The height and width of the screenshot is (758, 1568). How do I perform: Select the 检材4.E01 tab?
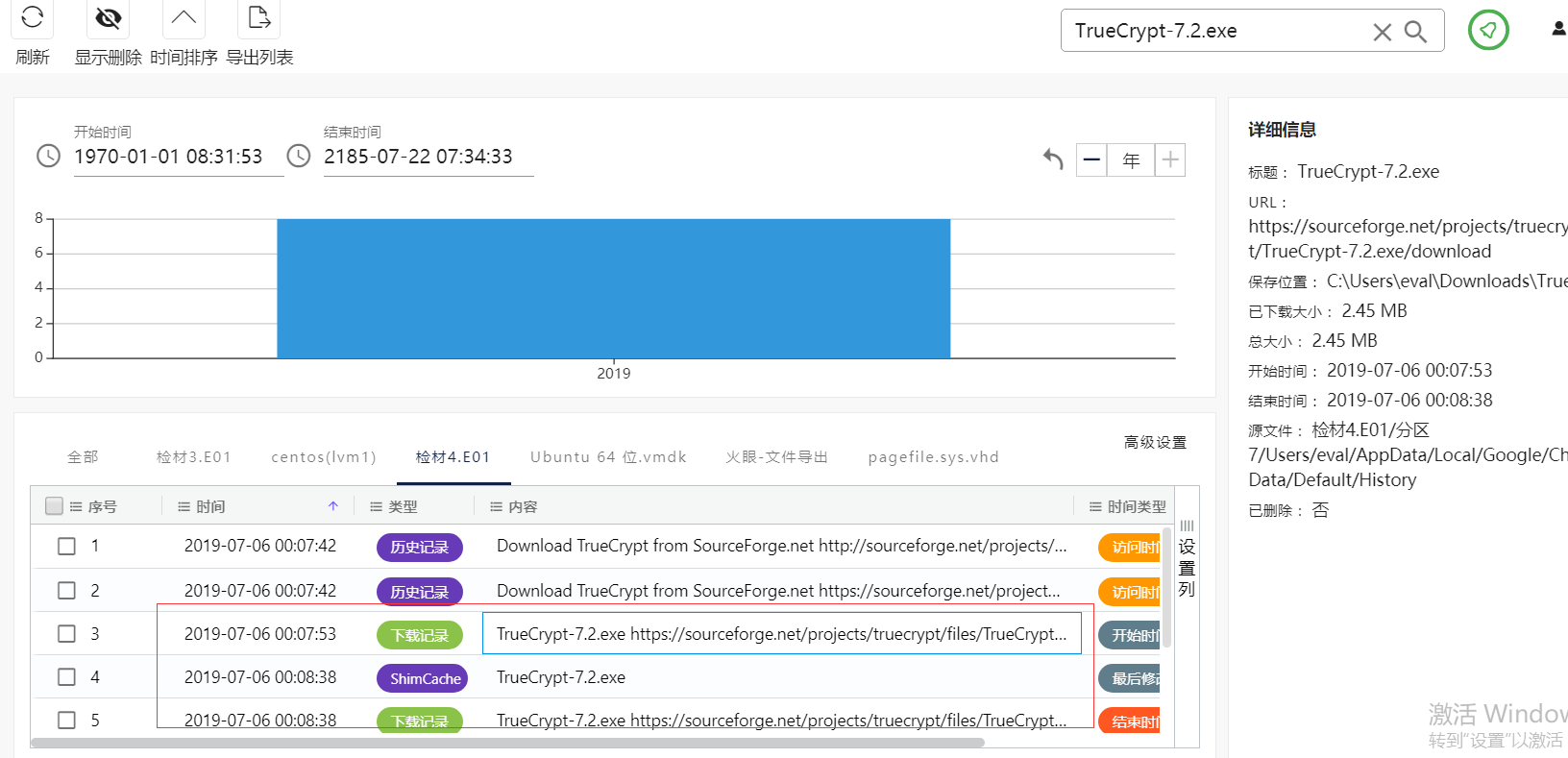point(453,457)
